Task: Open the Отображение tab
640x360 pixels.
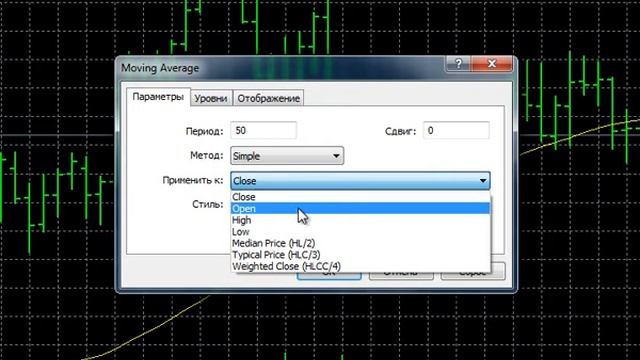Action: tap(269, 98)
